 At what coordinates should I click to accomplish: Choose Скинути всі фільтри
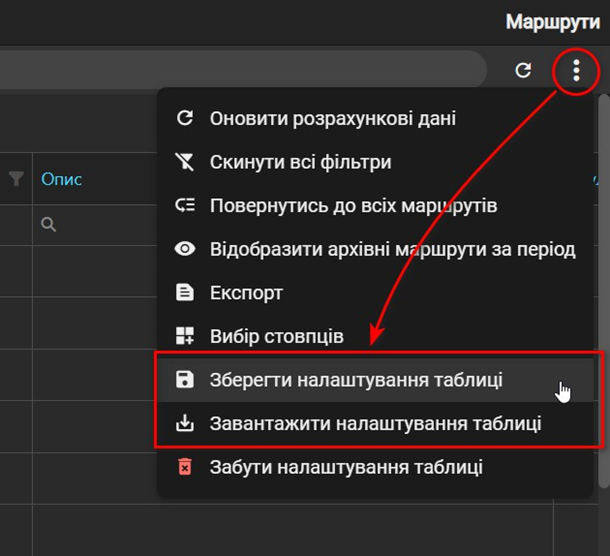tap(375, 162)
